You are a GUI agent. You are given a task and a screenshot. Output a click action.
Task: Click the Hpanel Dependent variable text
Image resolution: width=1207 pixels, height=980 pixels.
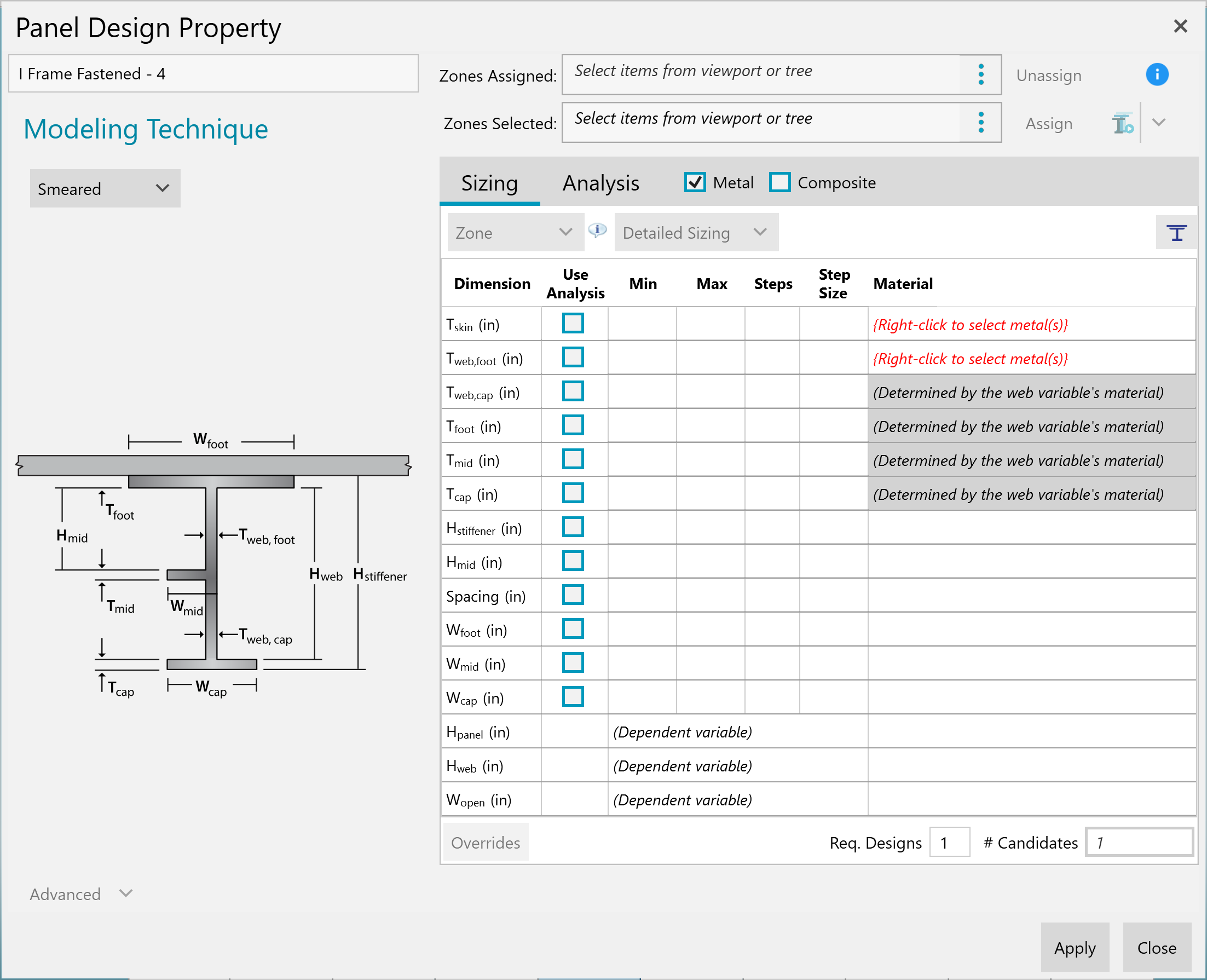682,731
